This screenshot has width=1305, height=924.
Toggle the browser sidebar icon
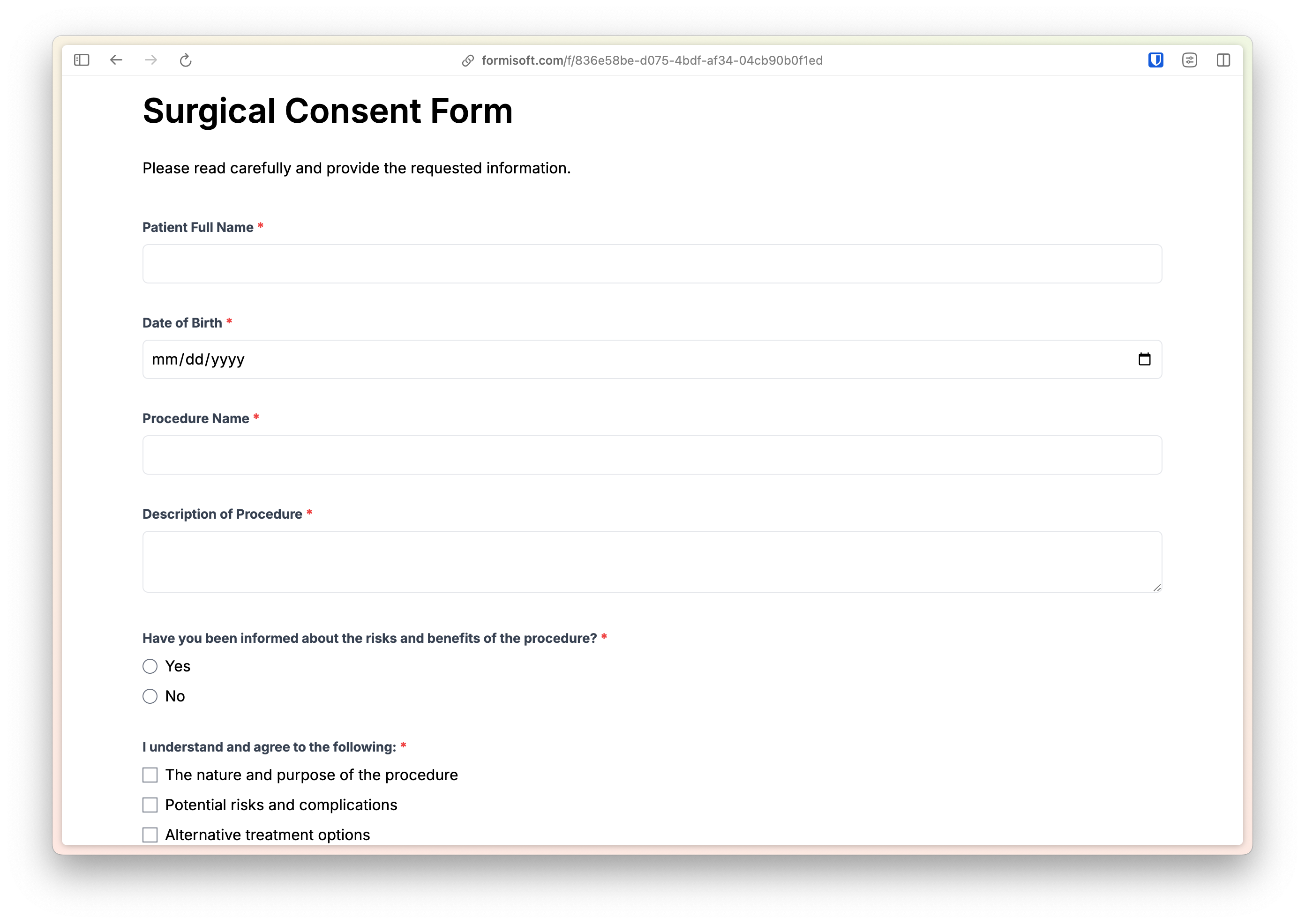82,60
